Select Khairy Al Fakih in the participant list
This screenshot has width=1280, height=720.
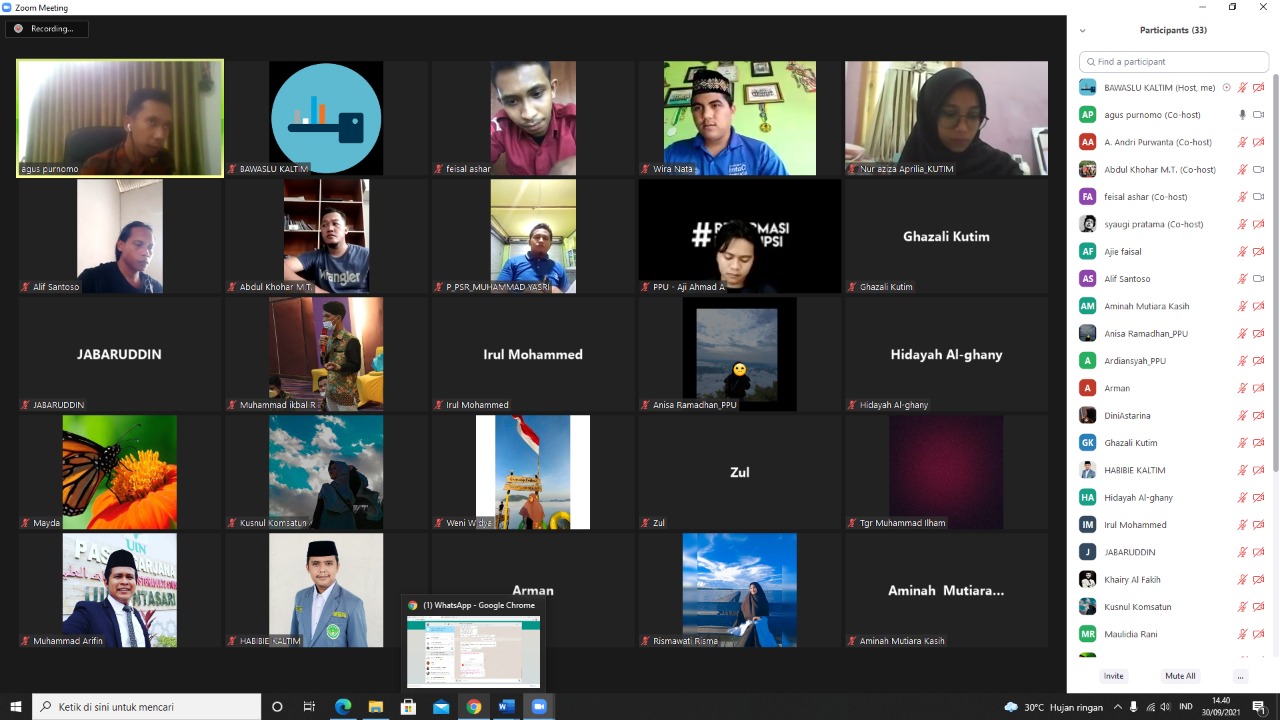tap(1132, 580)
